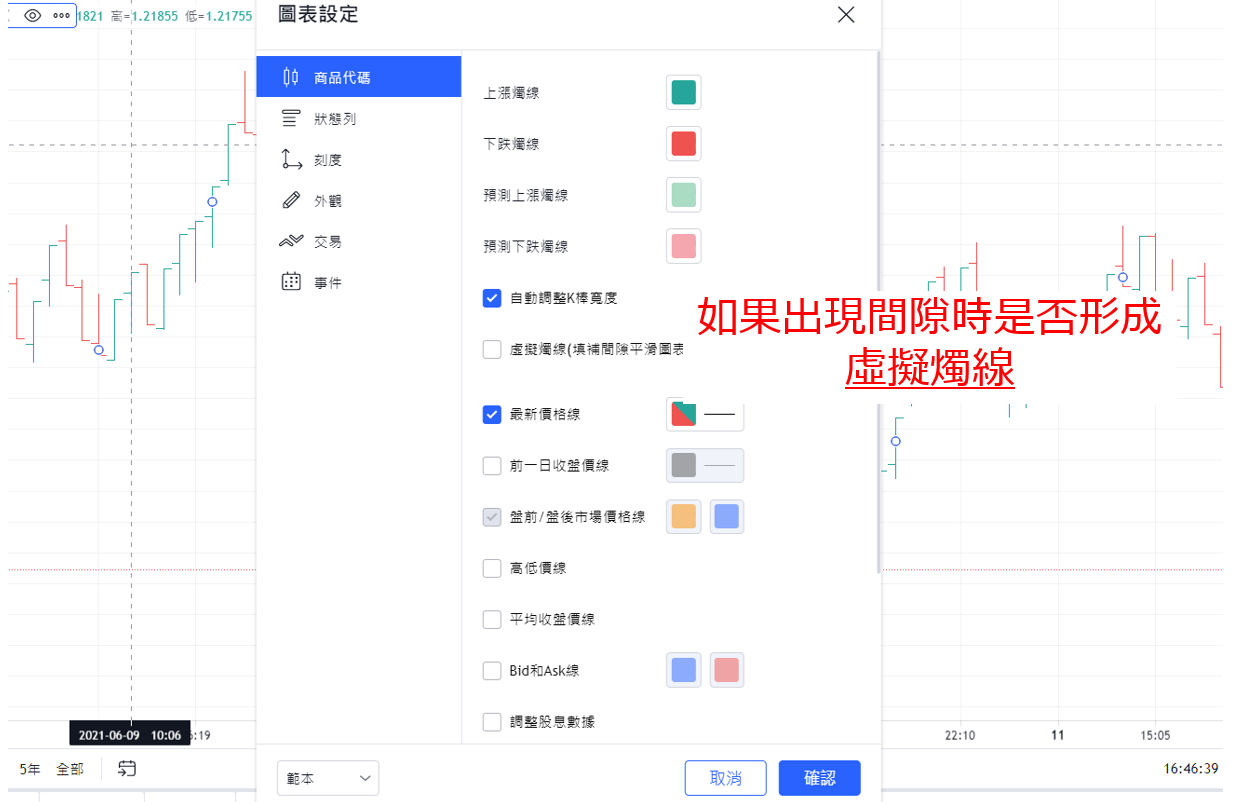Pick orange pre-market price line color
Screen dimensions: 1243x802
point(684,517)
